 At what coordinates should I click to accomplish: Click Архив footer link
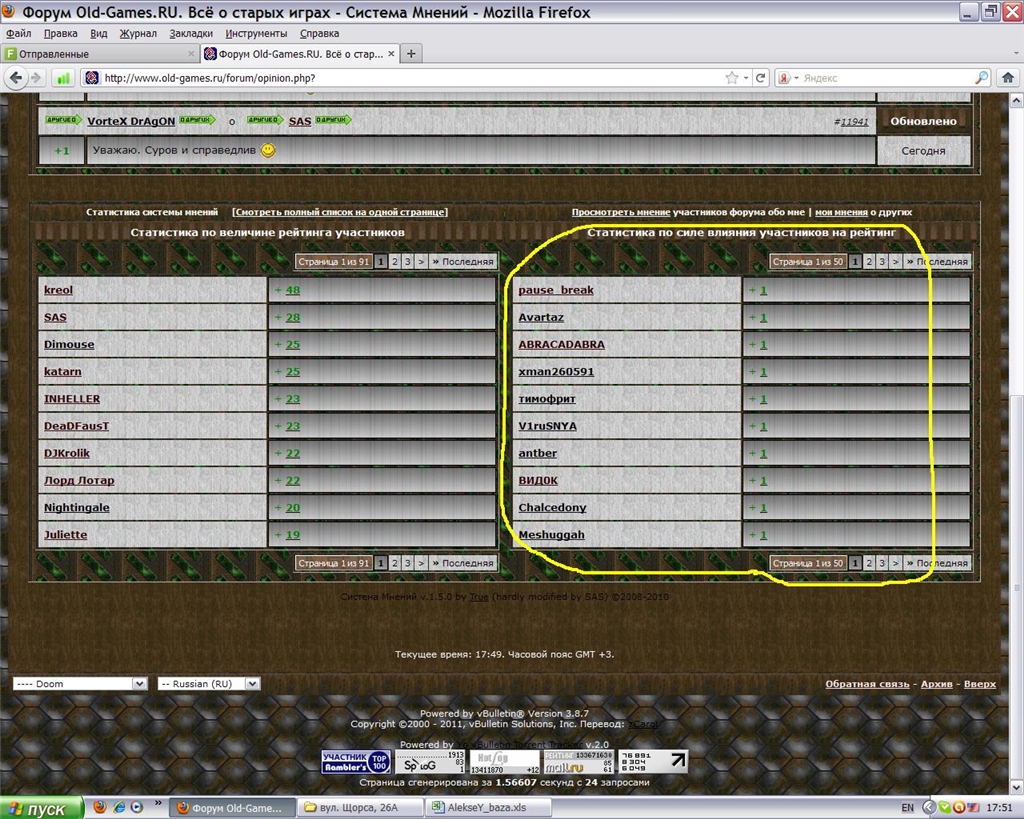click(x=936, y=684)
